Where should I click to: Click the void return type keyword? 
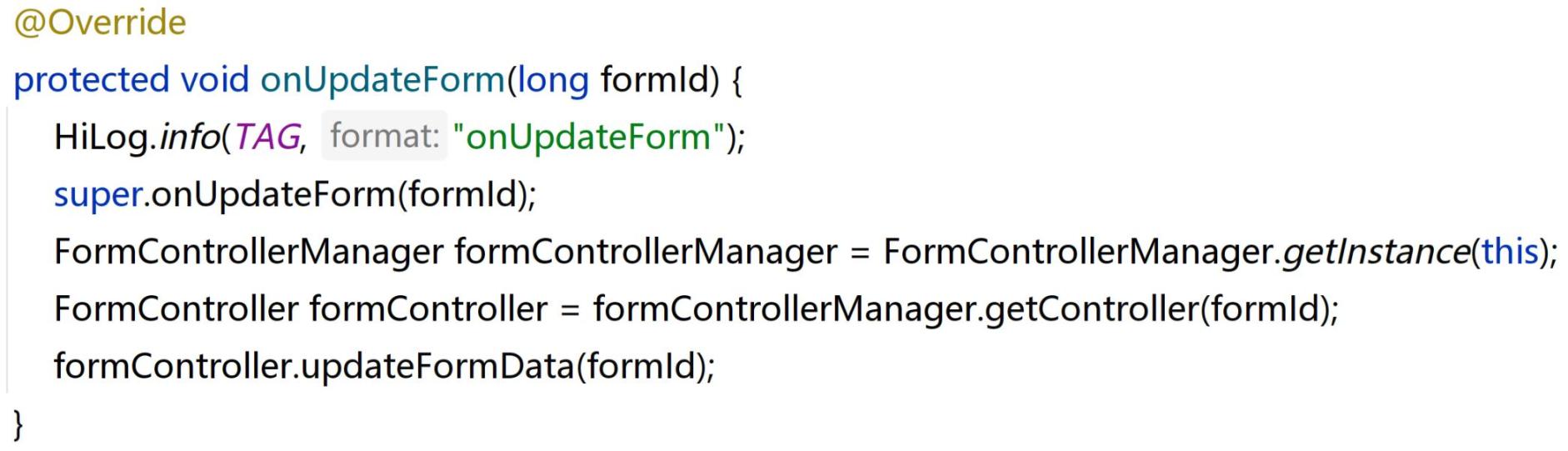click(215, 80)
